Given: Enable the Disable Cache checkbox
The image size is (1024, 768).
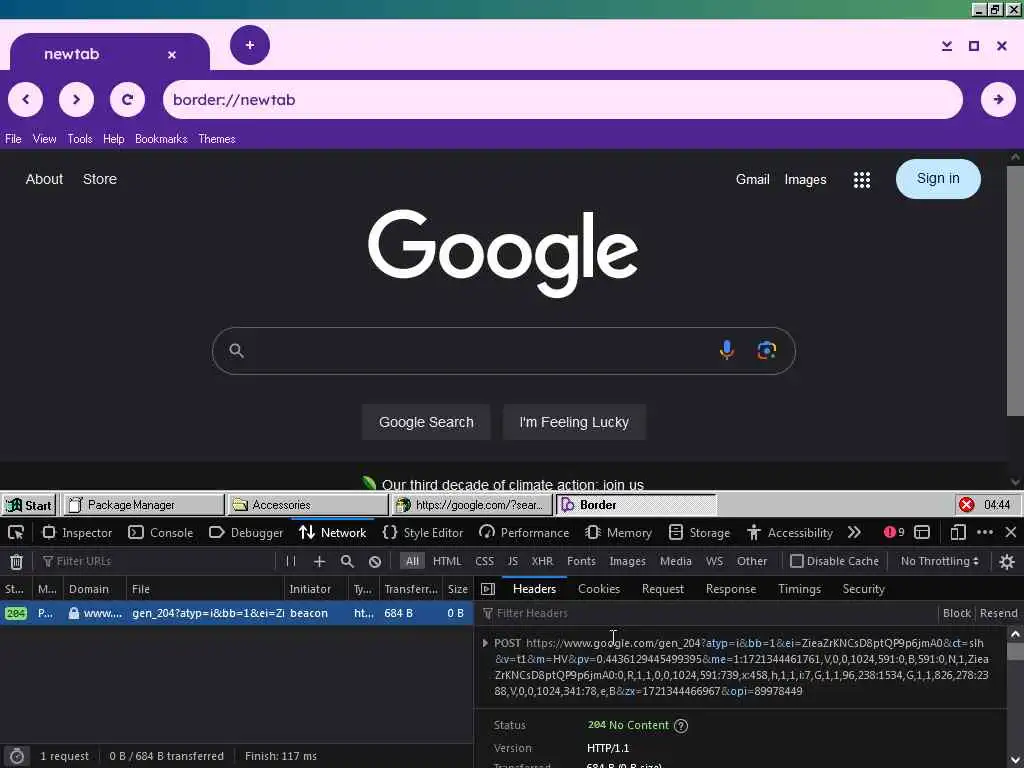Looking at the screenshot, I should tap(796, 561).
